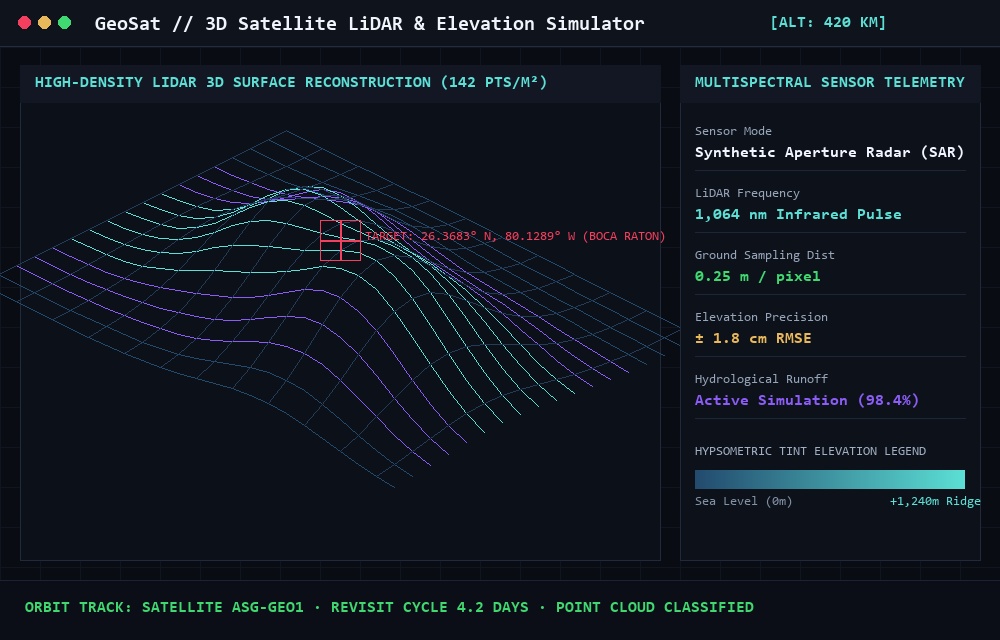Click the 'LiDAR Frequency' label

747,193
